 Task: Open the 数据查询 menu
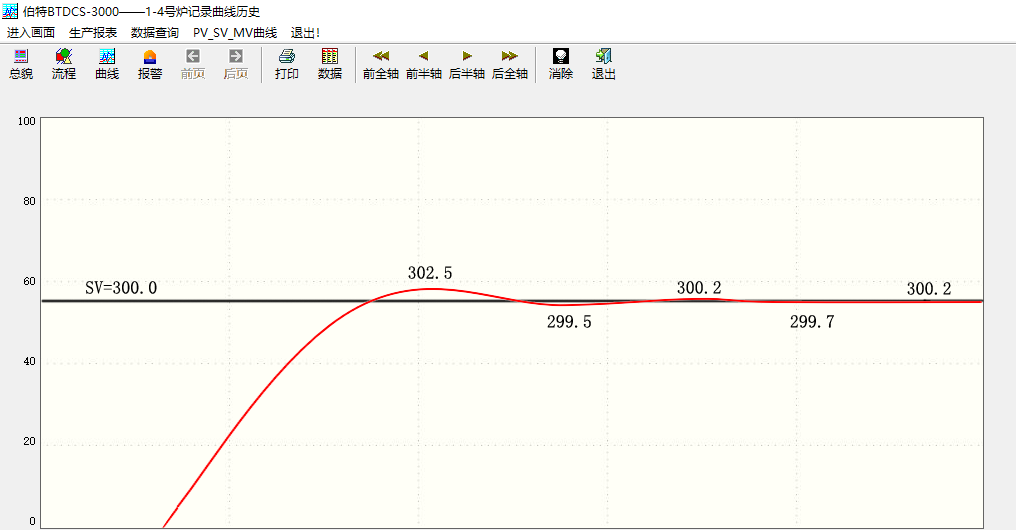point(155,33)
